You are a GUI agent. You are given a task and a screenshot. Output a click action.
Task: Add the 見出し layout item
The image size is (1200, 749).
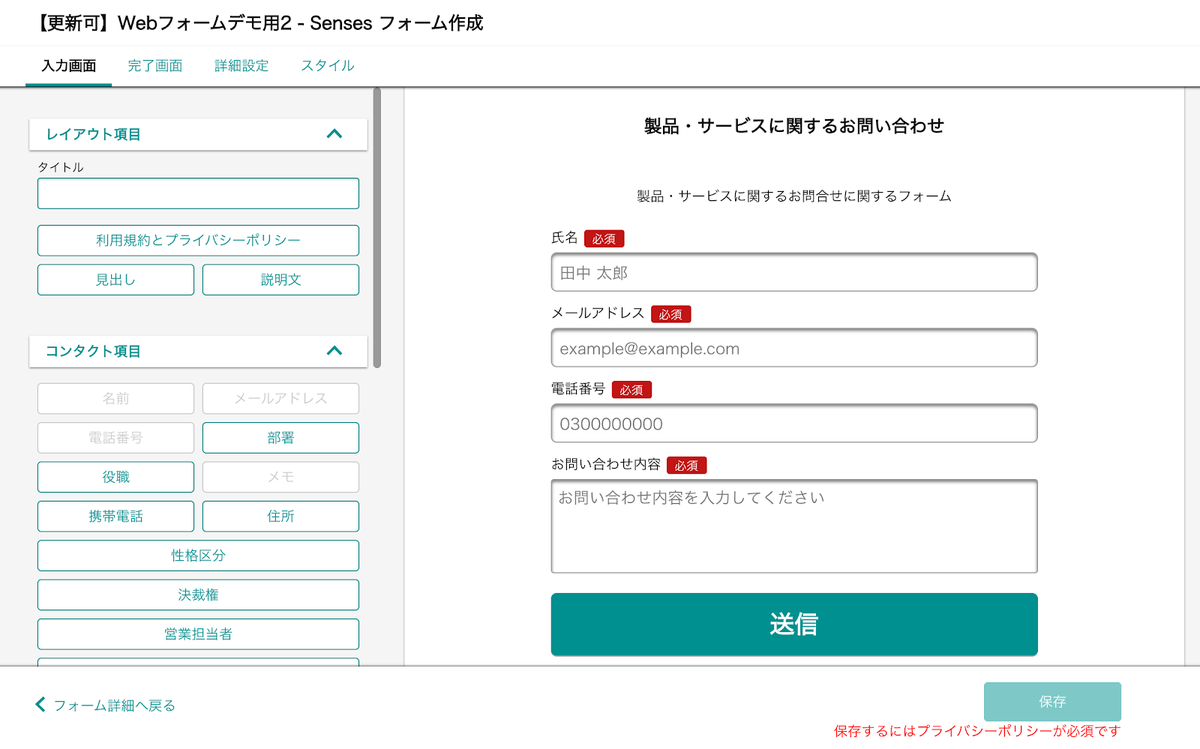(116, 280)
